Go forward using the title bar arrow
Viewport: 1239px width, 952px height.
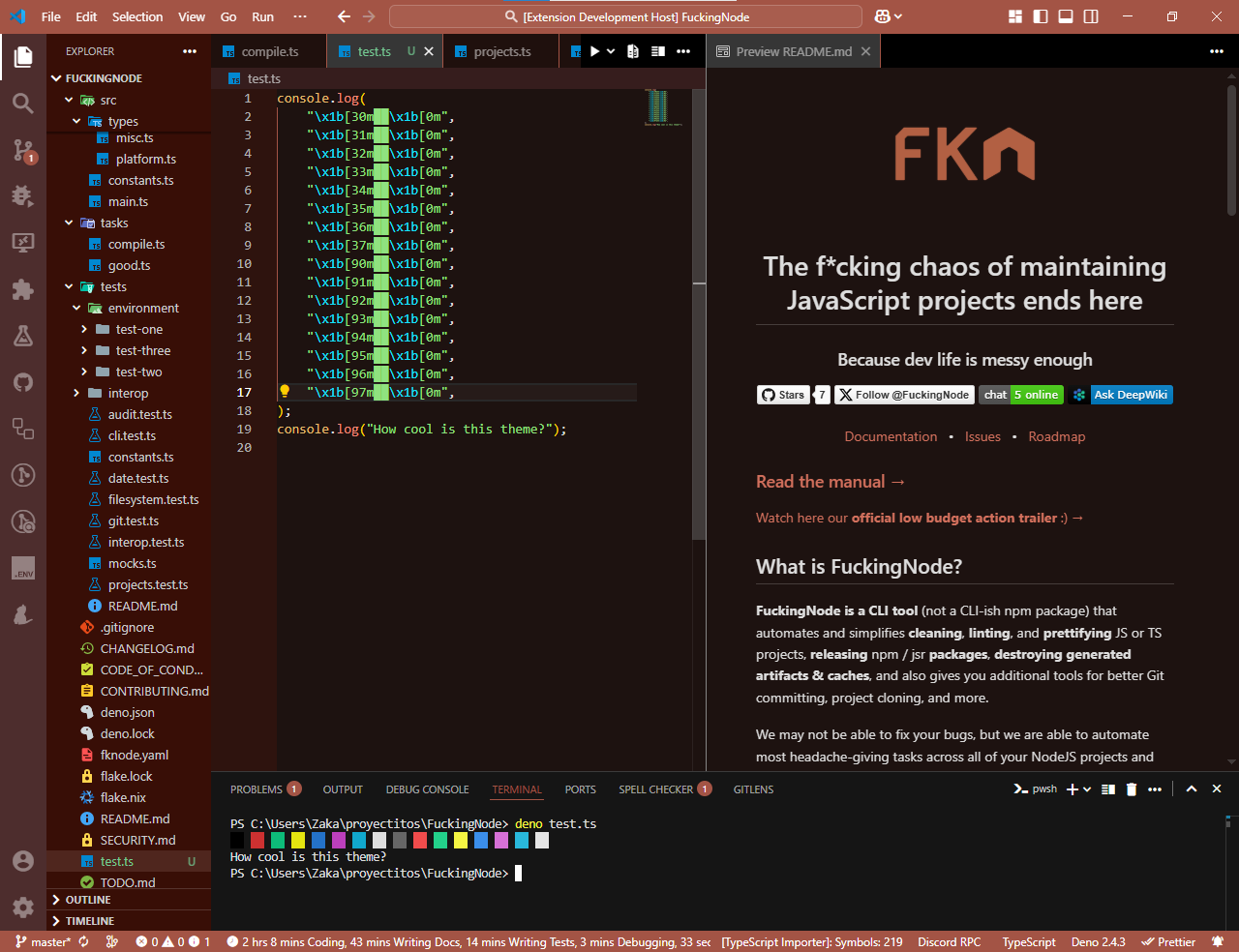369,16
